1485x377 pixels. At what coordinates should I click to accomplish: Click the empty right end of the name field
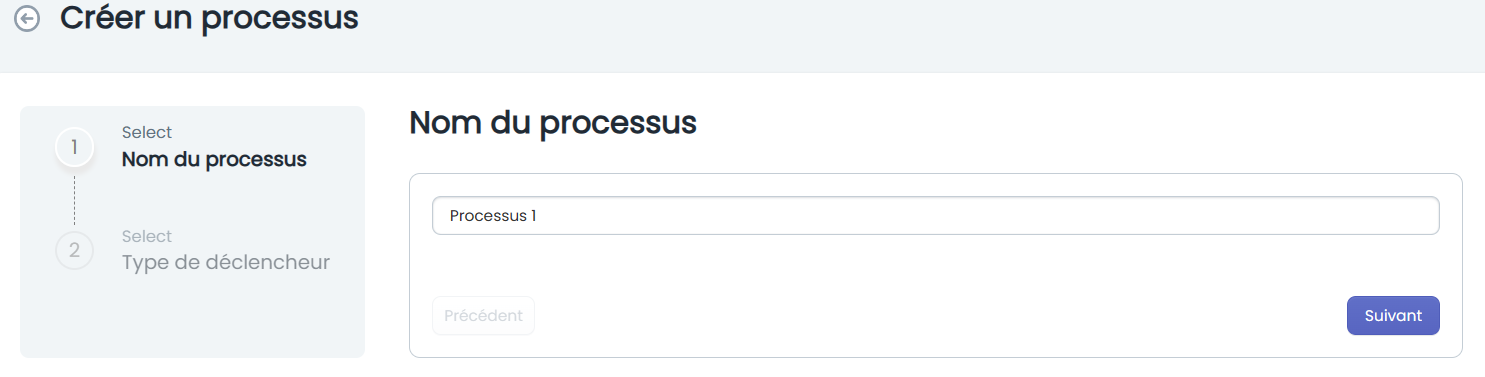[1300, 215]
